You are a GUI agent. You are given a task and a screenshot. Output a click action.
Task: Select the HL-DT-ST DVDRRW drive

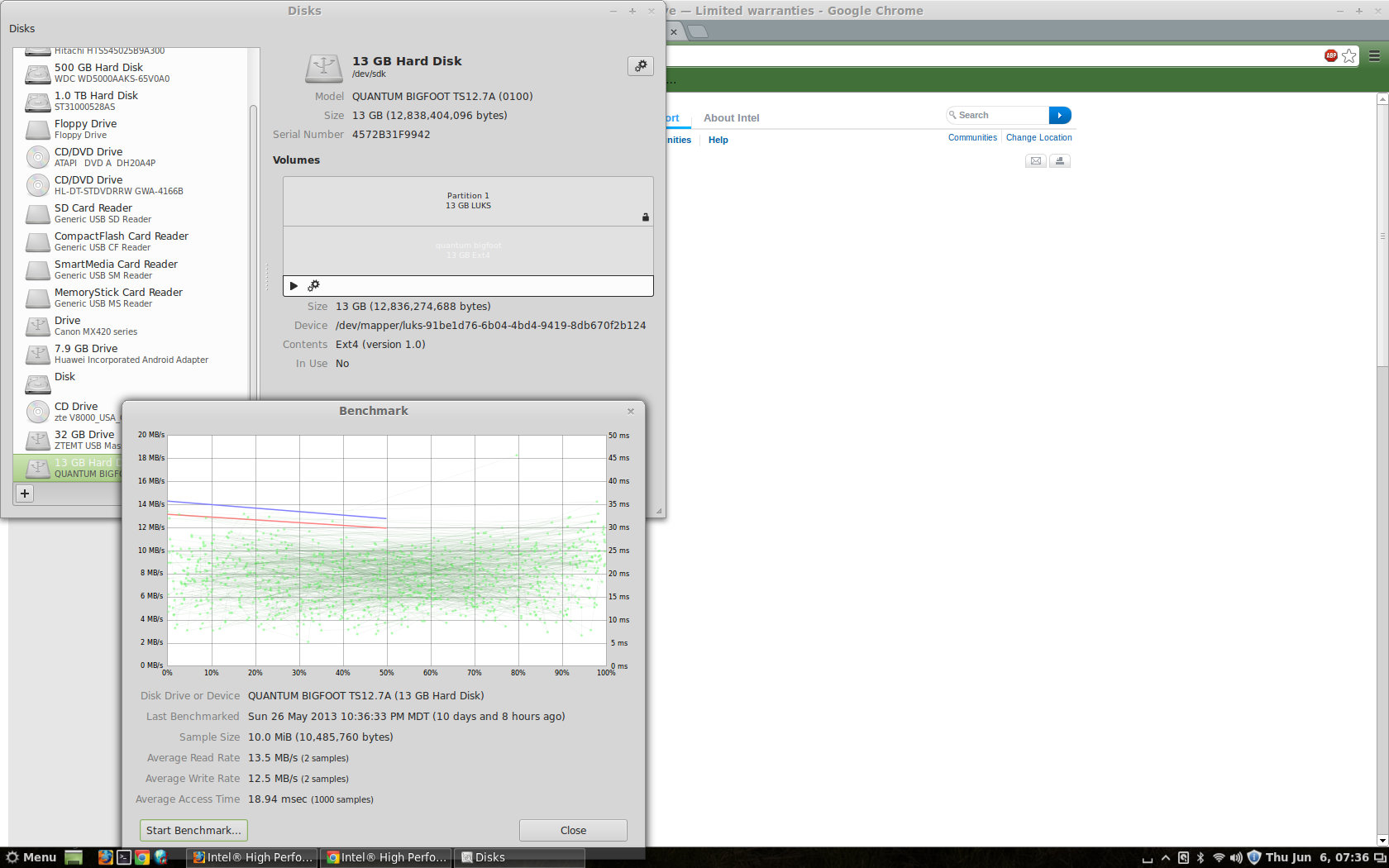[131, 185]
